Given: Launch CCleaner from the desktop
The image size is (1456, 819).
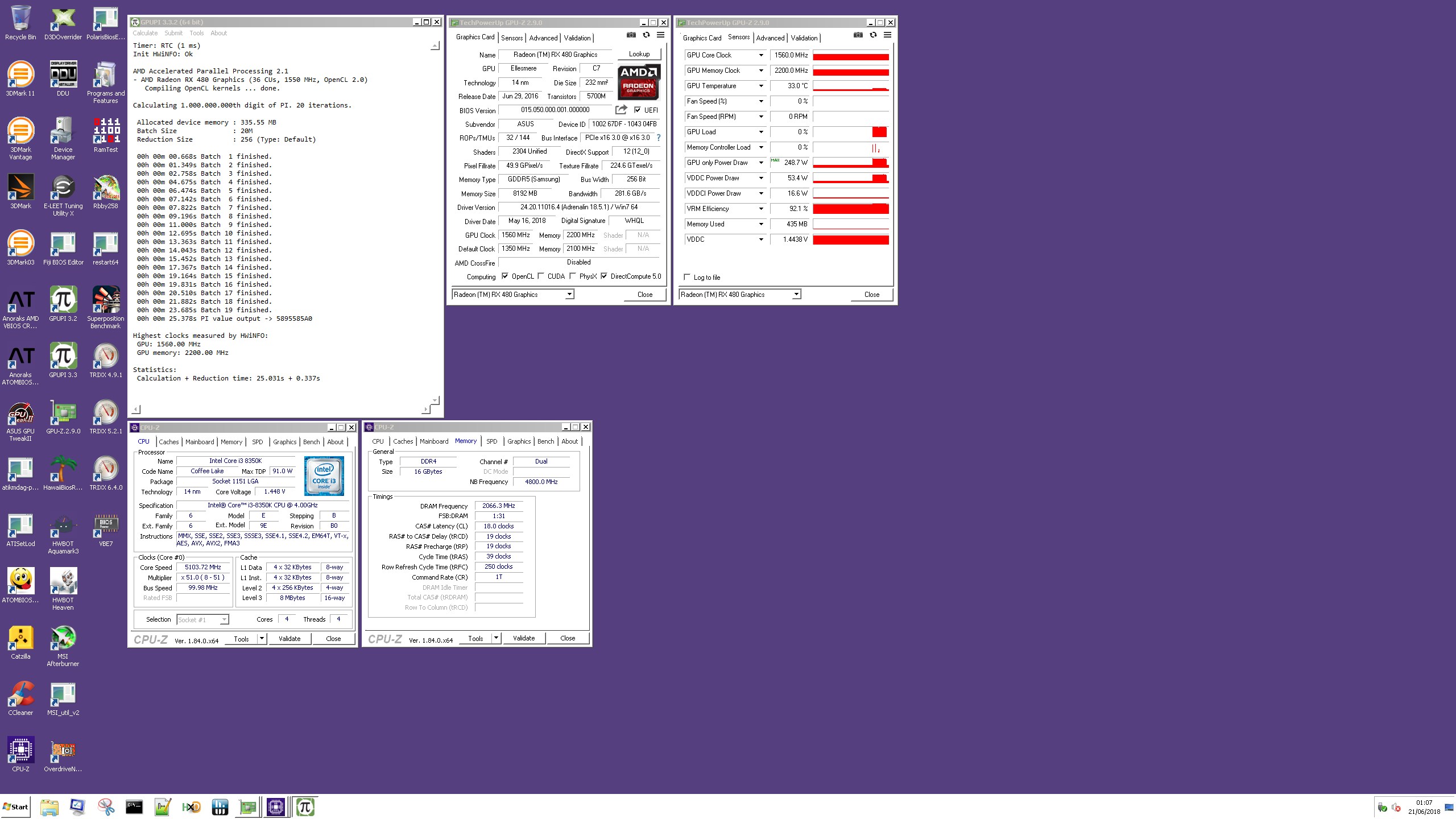Looking at the screenshot, I should click(x=20, y=698).
